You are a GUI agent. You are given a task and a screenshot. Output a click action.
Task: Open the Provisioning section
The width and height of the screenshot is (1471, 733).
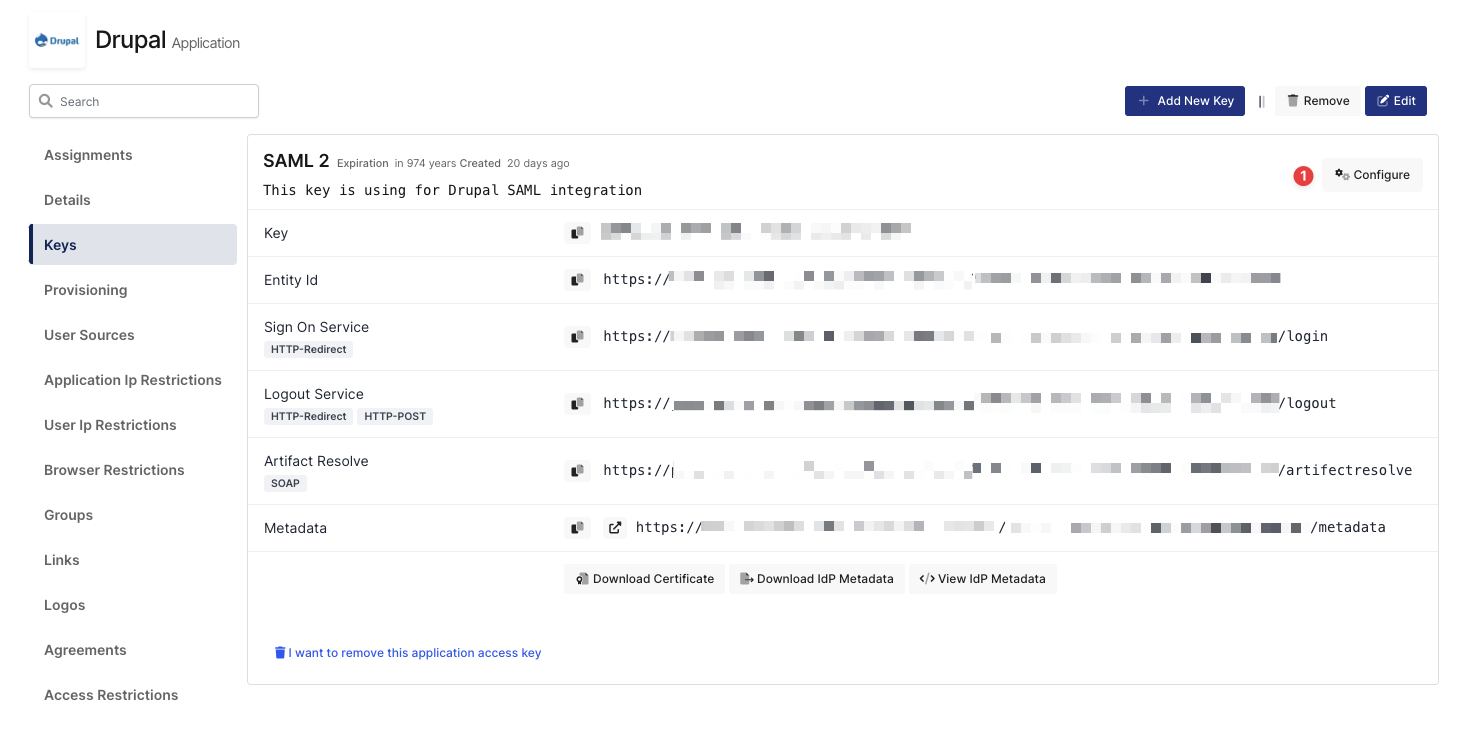coord(85,289)
